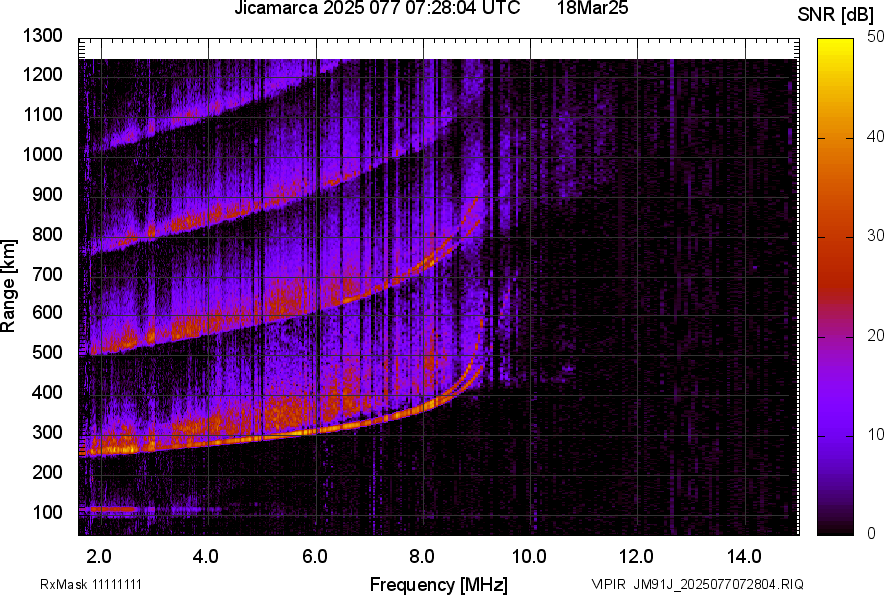Screen dimensions: 884x595
Task: Click the frequency tick label '8.0'
Action: (x=421, y=557)
